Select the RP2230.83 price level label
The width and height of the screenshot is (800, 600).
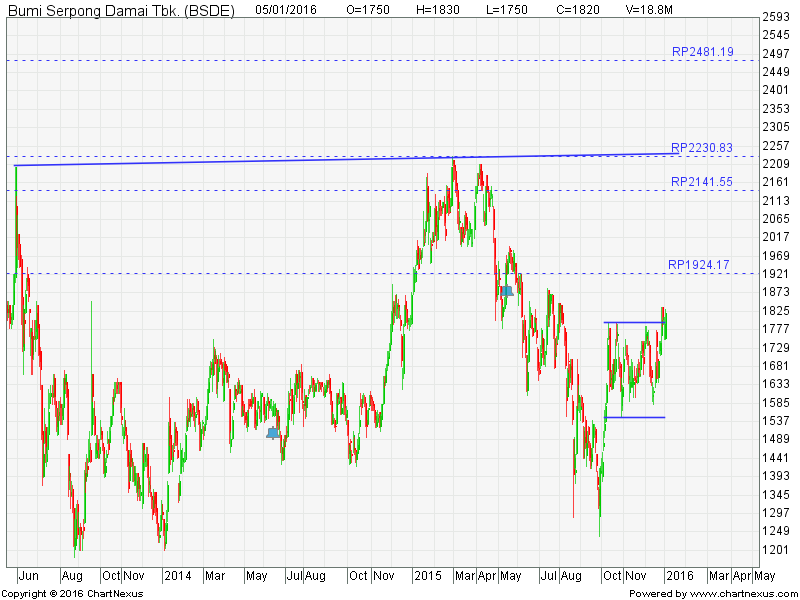pyautogui.click(x=702, y=148)
